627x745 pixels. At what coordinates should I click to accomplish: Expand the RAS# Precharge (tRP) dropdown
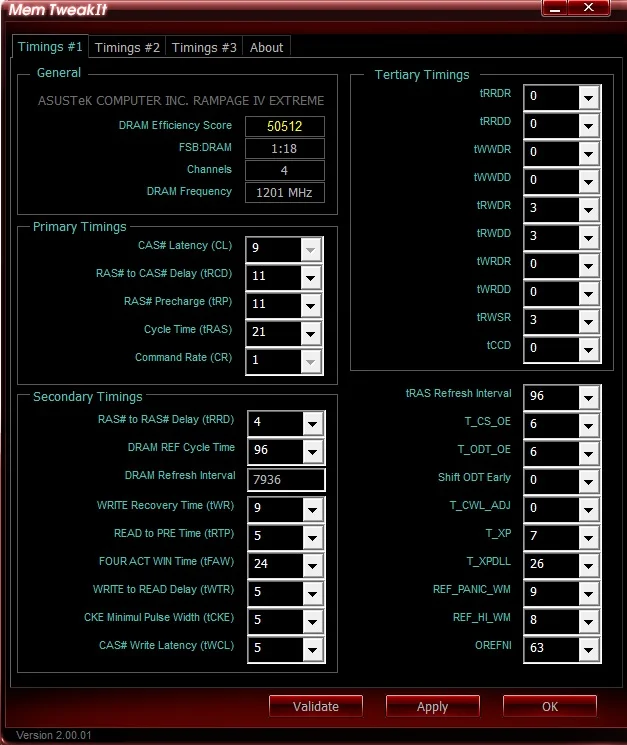click(311, 306)
